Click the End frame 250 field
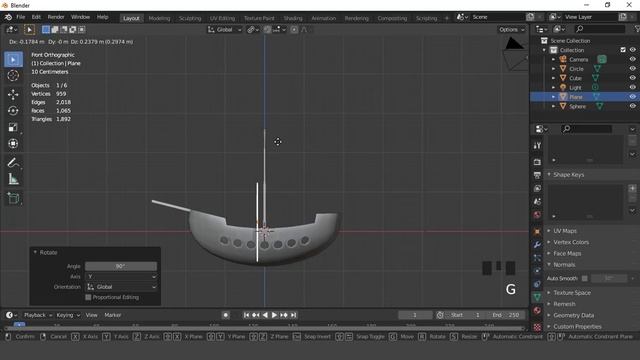 [506, 315]
